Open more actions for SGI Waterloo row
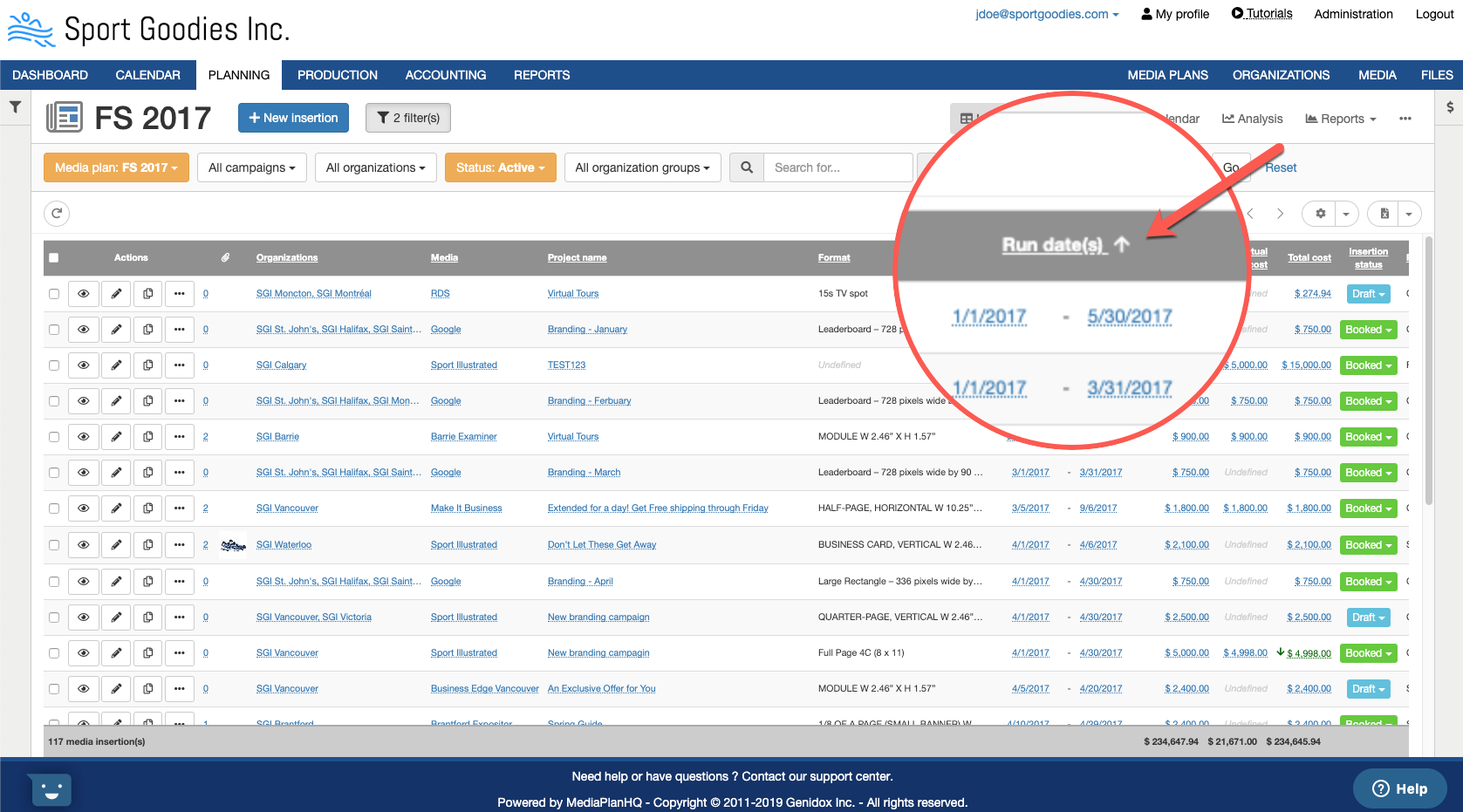Screen dimensions: 1463x812 coord(180,545)
